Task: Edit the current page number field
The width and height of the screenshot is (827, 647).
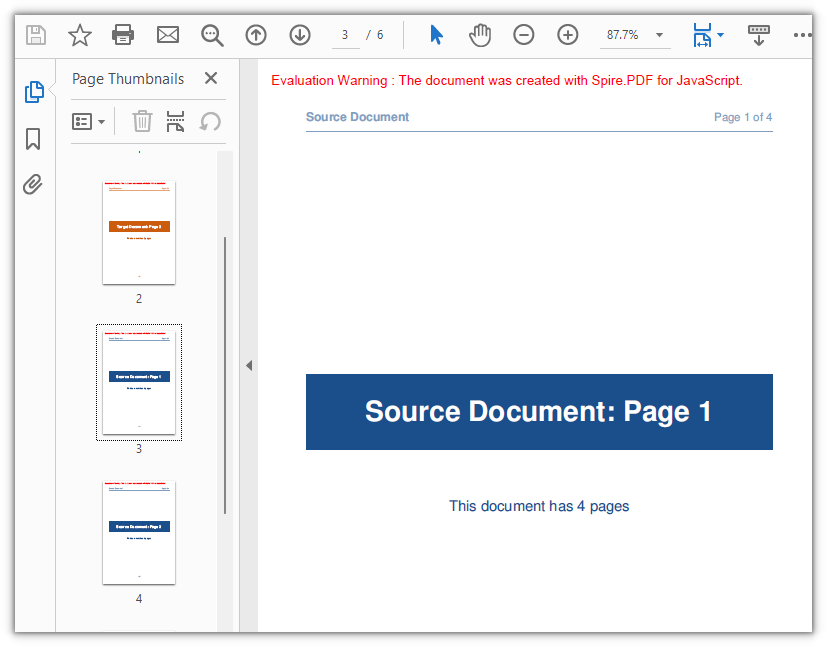Action: (x=345, y=35)
